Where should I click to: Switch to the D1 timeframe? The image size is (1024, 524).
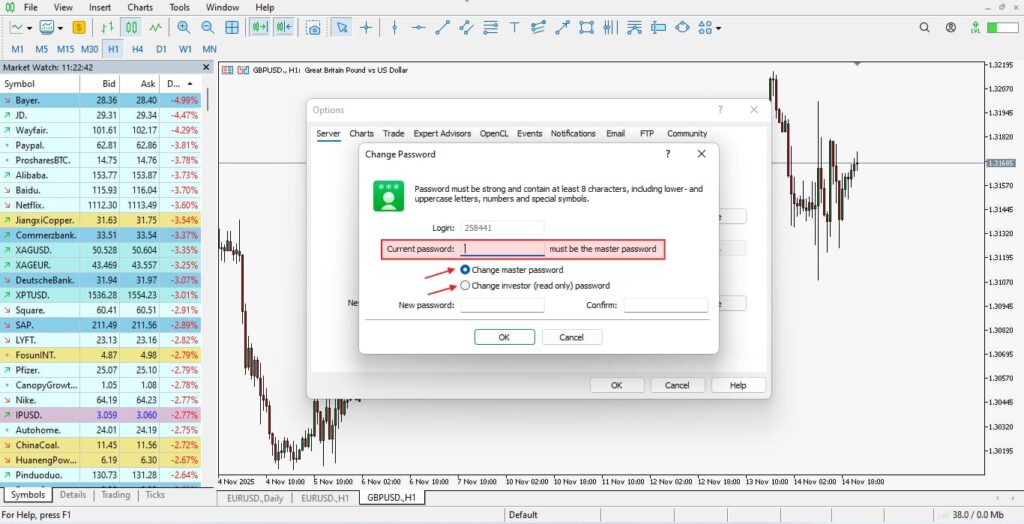point(161,49)
